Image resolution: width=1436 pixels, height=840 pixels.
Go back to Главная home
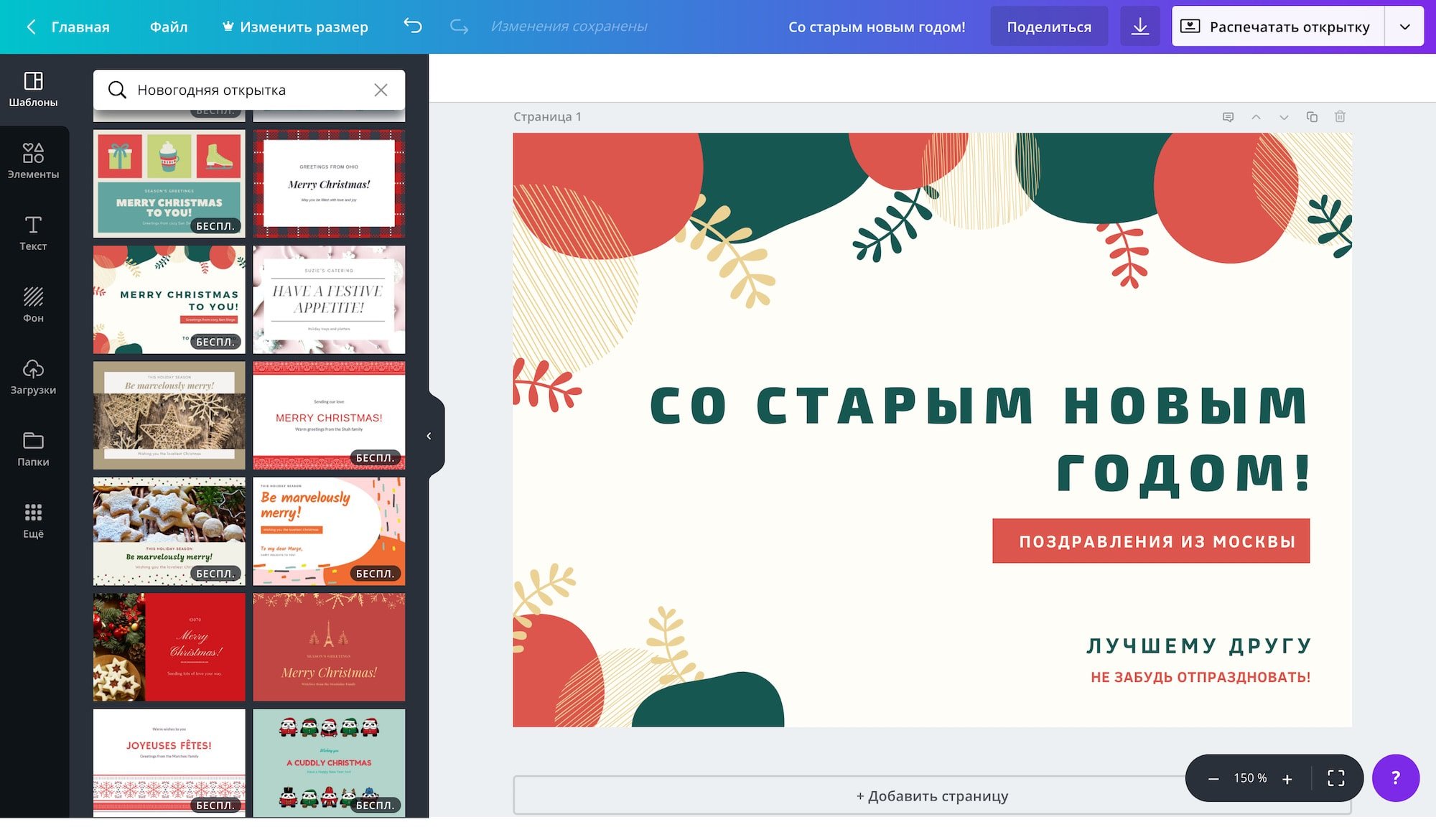[x=80, y=27]
